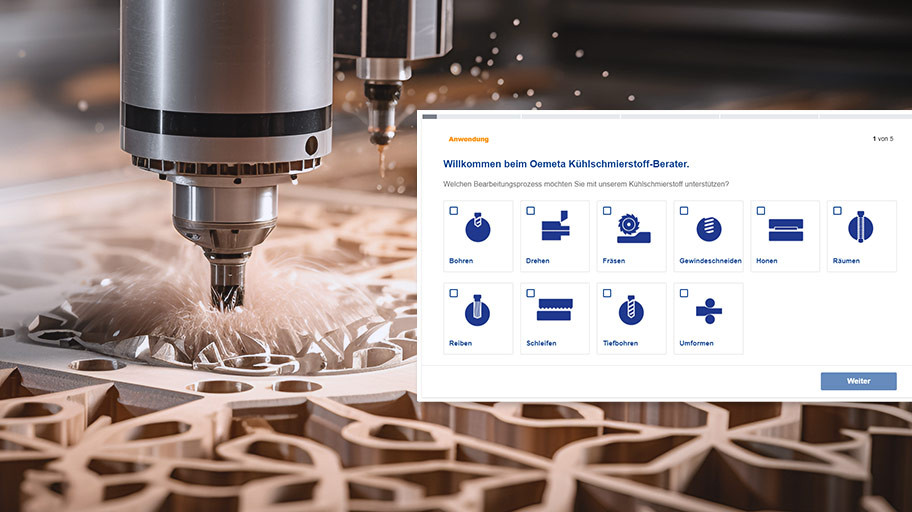Enable the Honen checkbox
This screenshot has width=912, height=512.
[x=761, y=211]
